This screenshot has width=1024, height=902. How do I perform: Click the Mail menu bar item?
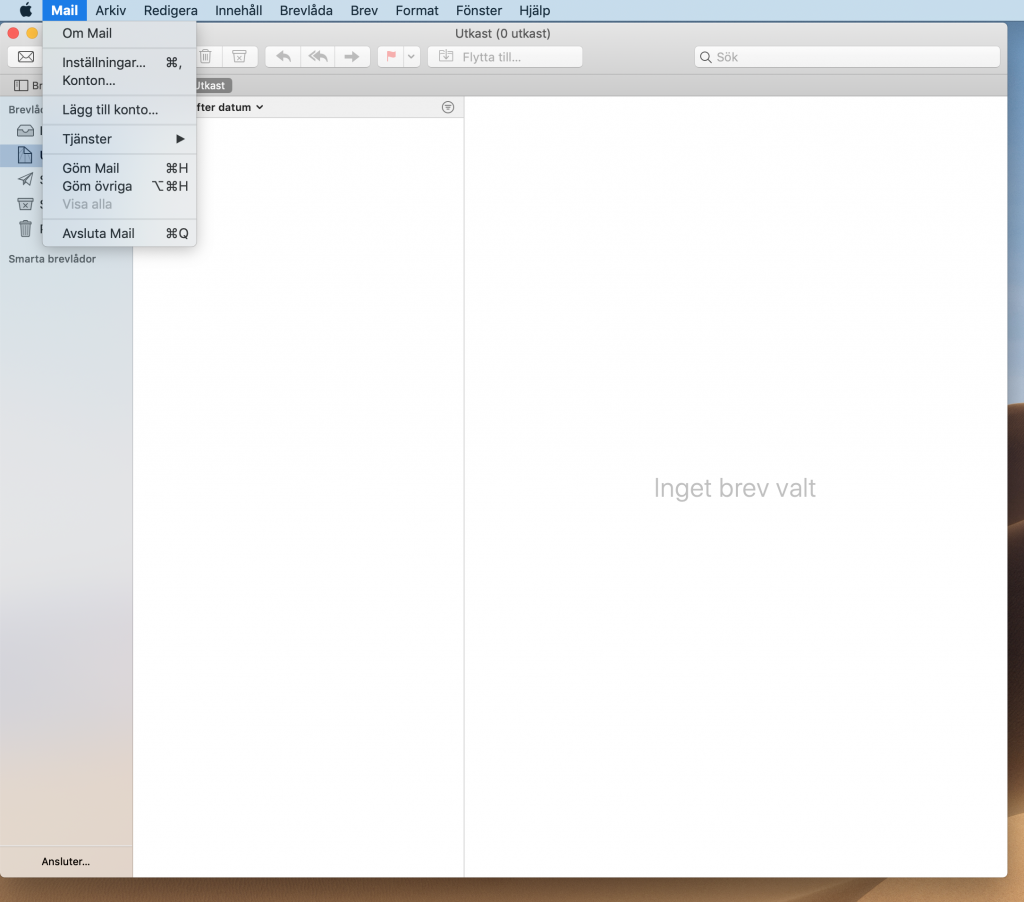[65, 10]
